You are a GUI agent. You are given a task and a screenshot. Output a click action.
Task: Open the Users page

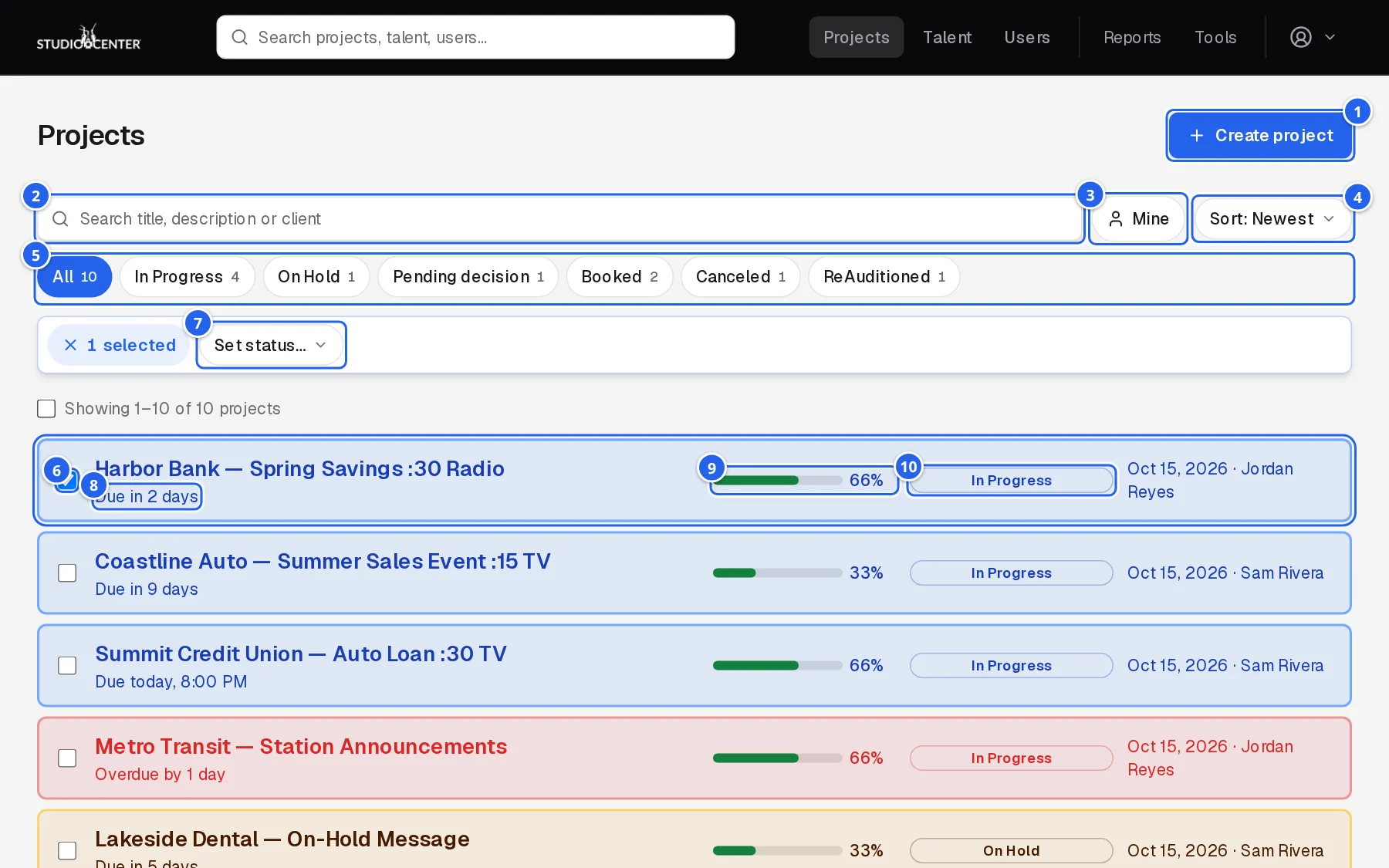pyautogui.click(x=1027, y=37)
